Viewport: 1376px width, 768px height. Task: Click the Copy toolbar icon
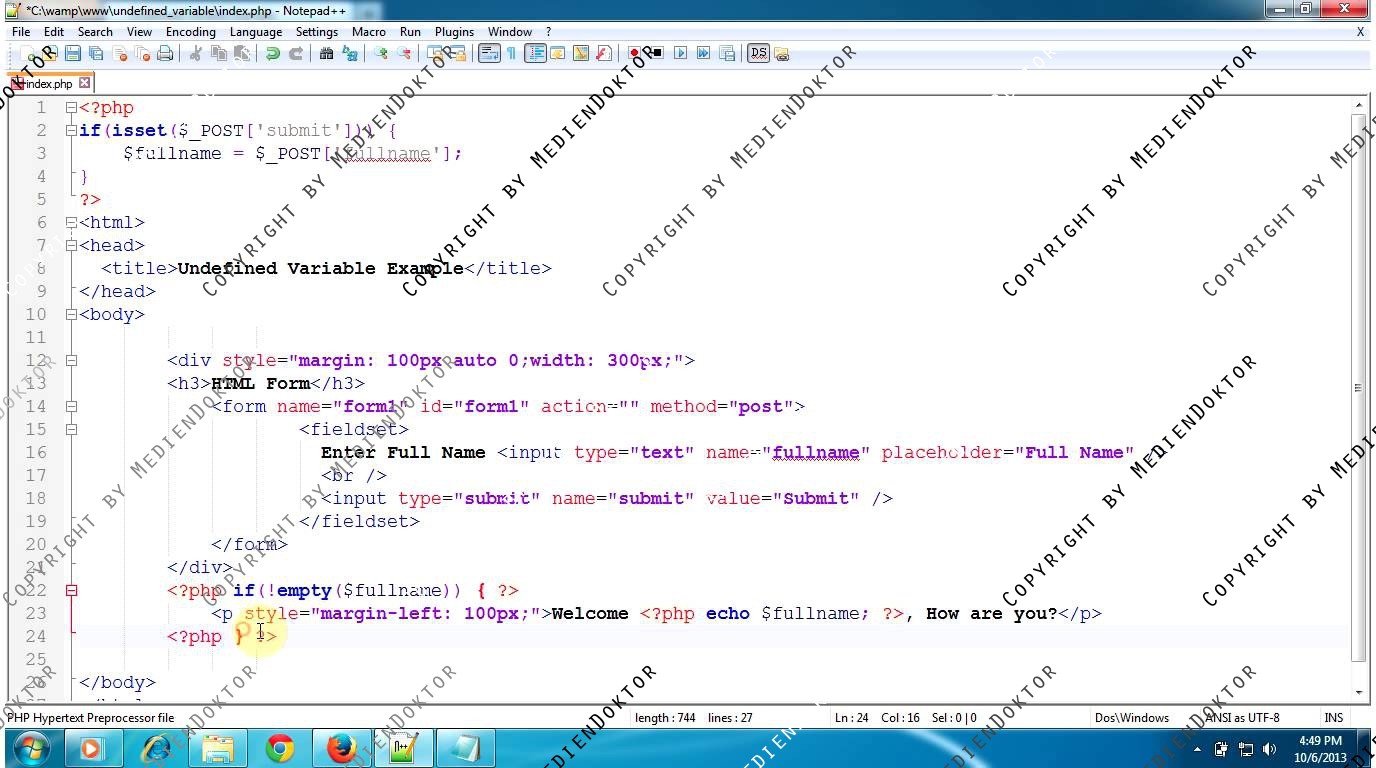click(x=219, y=54)
